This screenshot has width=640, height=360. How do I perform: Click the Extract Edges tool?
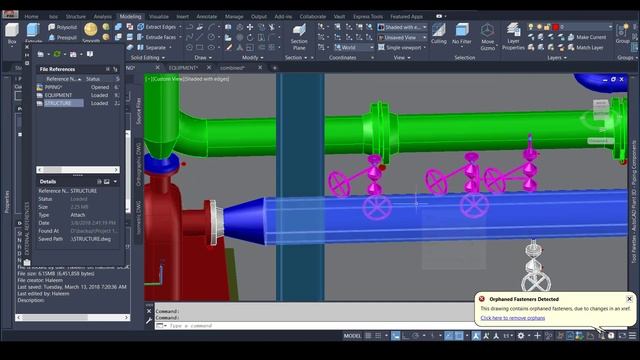(x=157, y=27)
